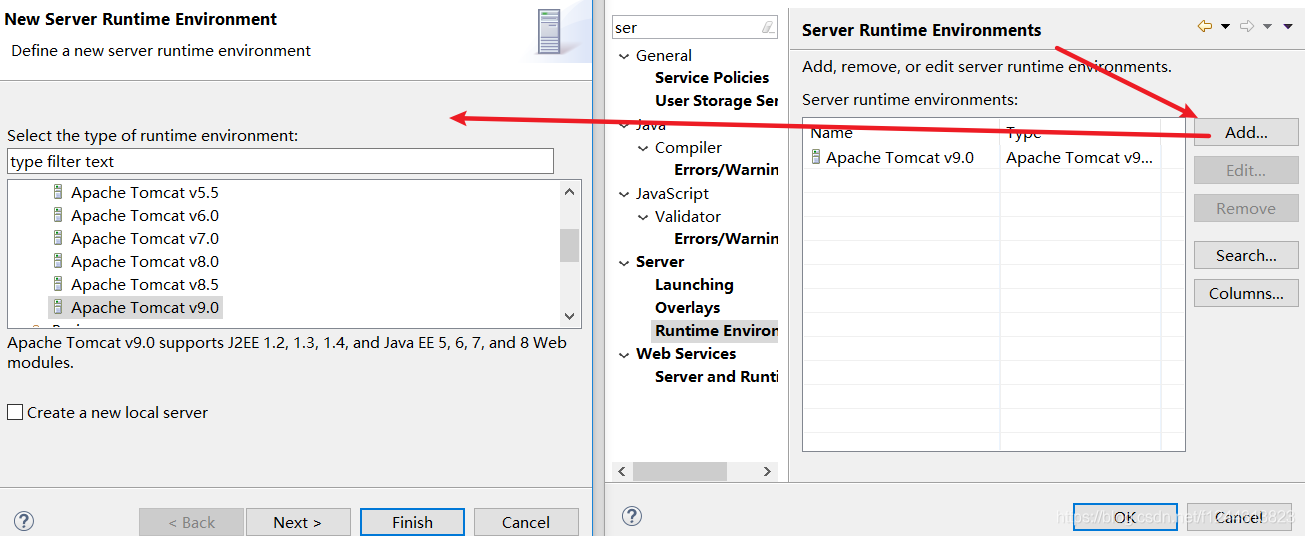Click the runtime type list scrollbar thumb
The height and width of the screenshot is (536, 1305).
click(570, 245)
